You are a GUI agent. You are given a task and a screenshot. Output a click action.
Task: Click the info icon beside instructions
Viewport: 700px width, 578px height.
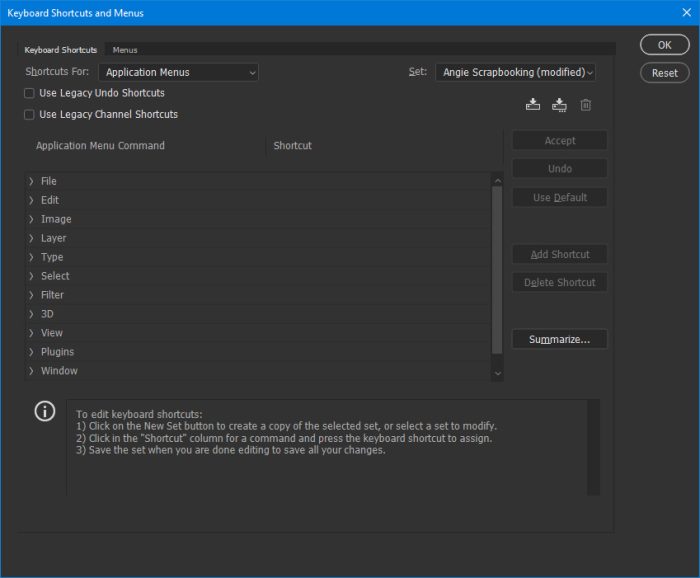coord(45,411)
